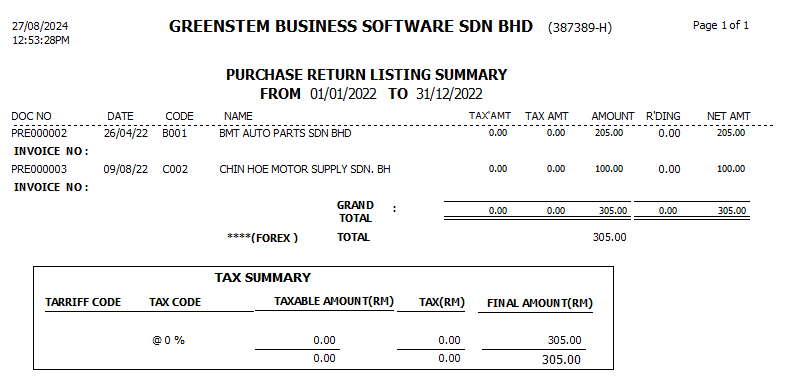Click document number PRE000003
This screenshot has height=381, width=785.
click(x=39, y=170)
